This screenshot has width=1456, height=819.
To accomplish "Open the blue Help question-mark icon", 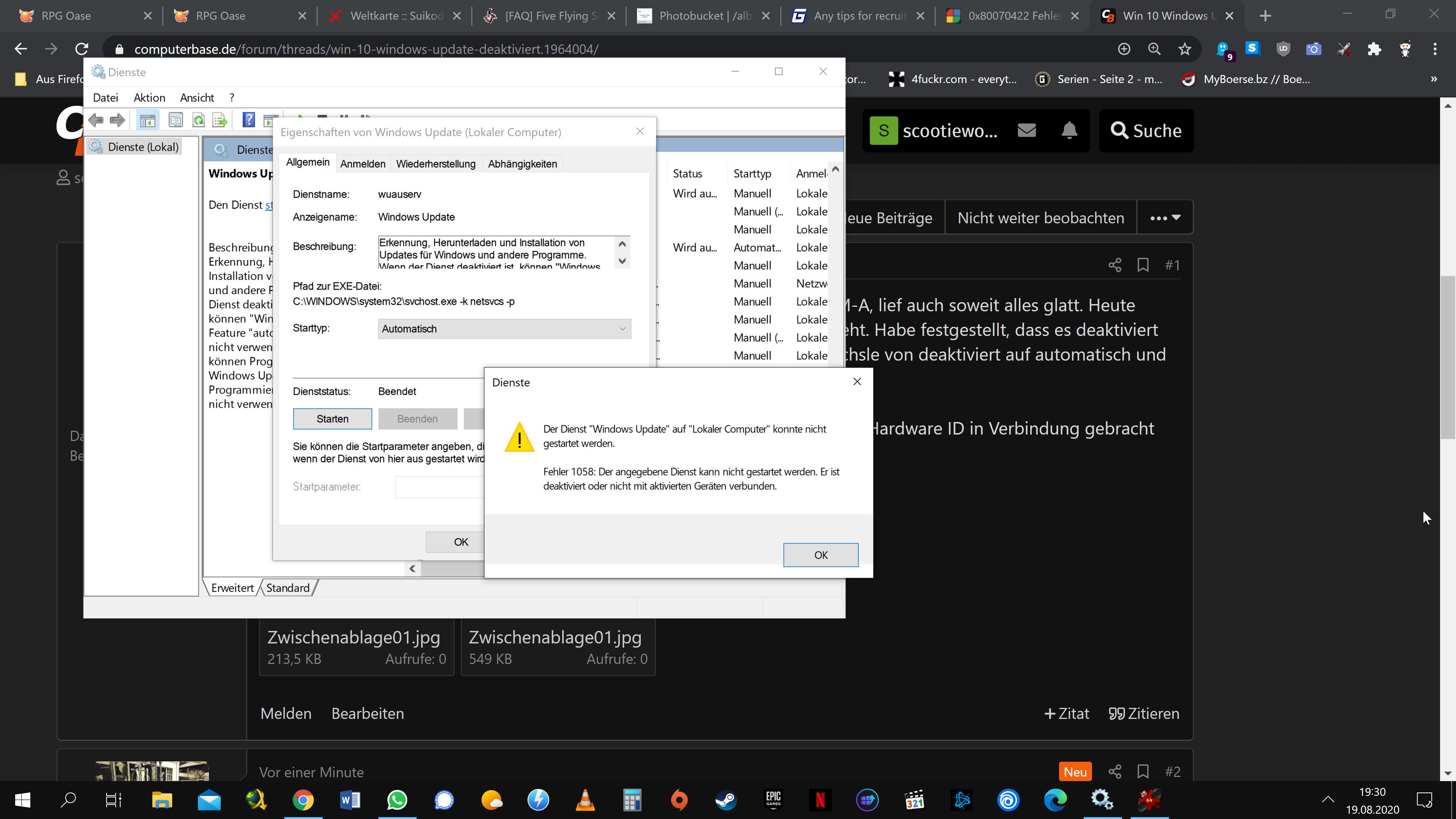I will pyautogui.click(x=249, y=120).
